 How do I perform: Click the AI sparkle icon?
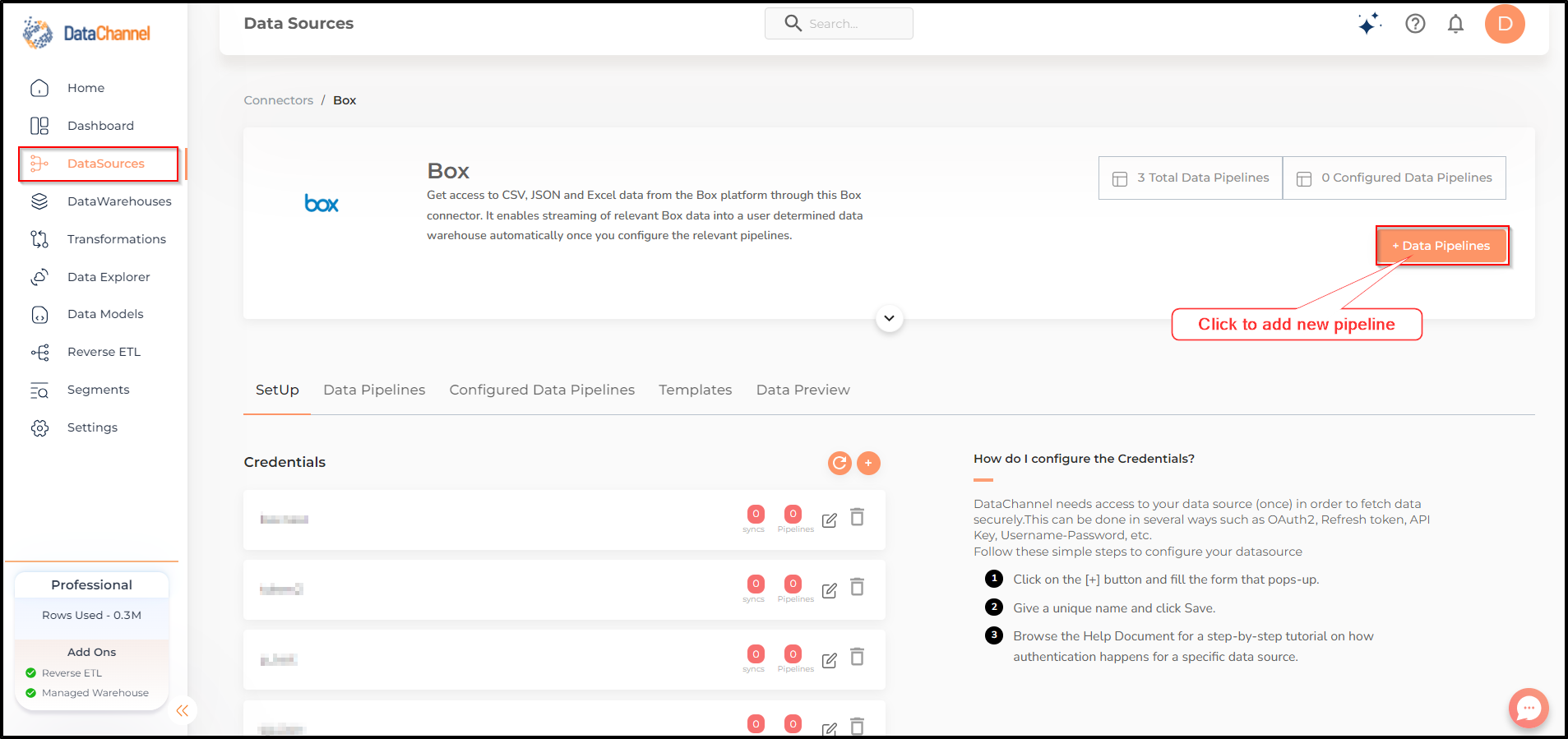point(1369,24)
